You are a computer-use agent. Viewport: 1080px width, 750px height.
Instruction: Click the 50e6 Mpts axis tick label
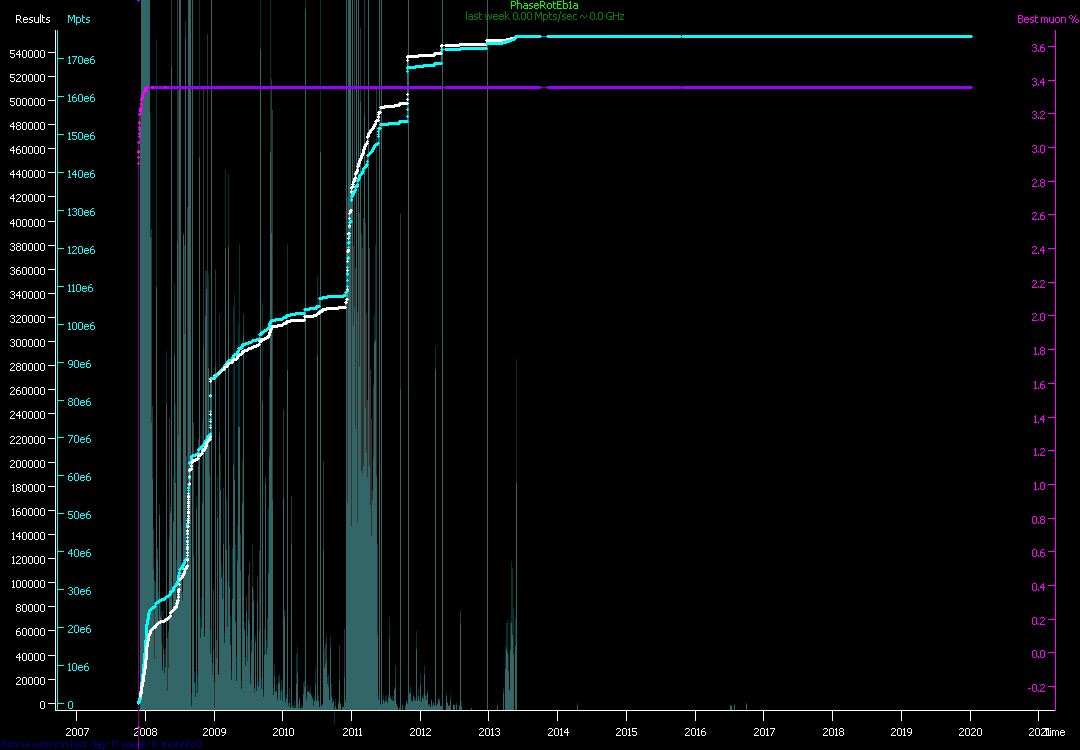tap(80, 515)
